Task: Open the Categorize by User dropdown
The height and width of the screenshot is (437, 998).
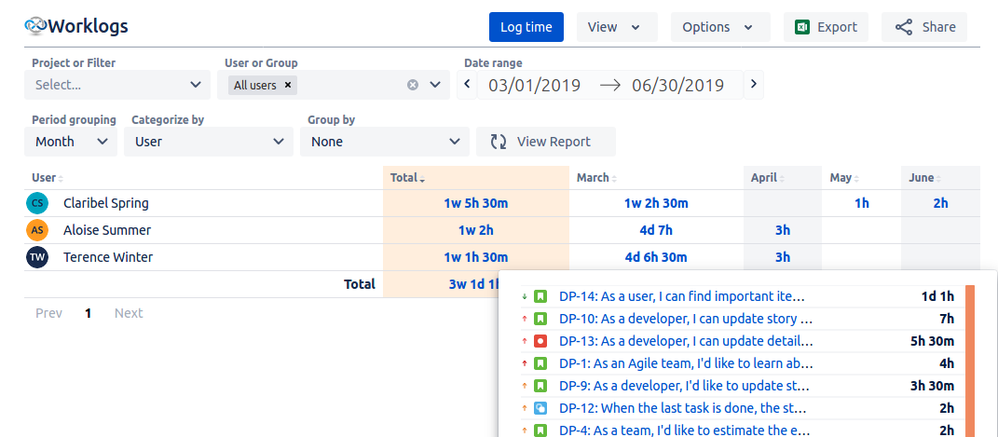Action: click(209, 142)
